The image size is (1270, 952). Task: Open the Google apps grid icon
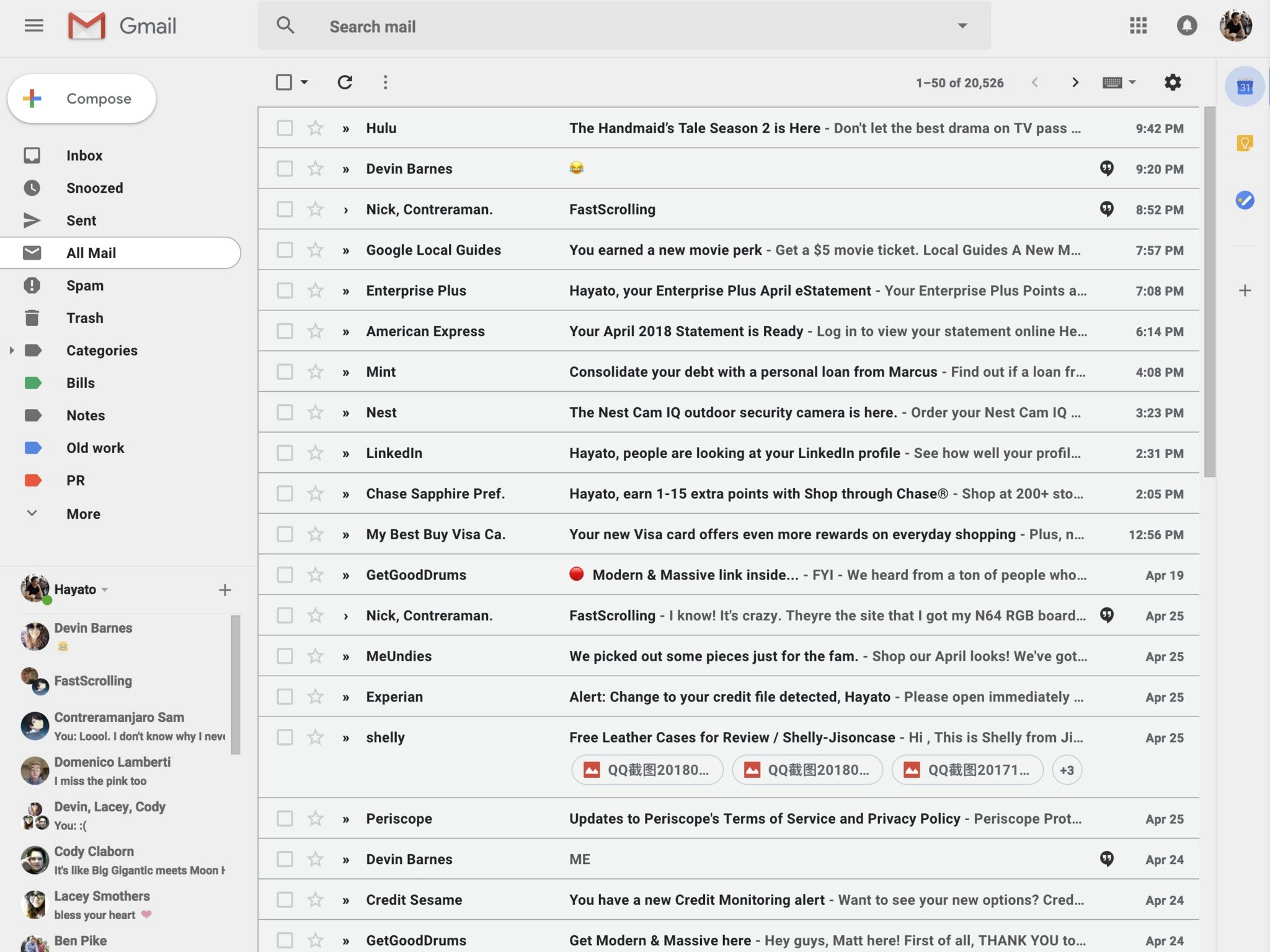click(1138, 25)
